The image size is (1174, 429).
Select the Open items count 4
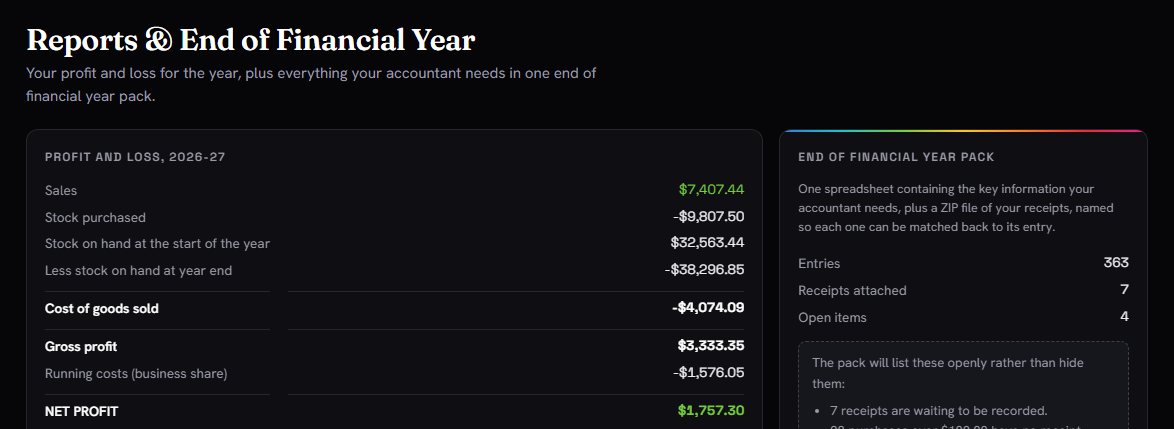tap(1125, 317)
